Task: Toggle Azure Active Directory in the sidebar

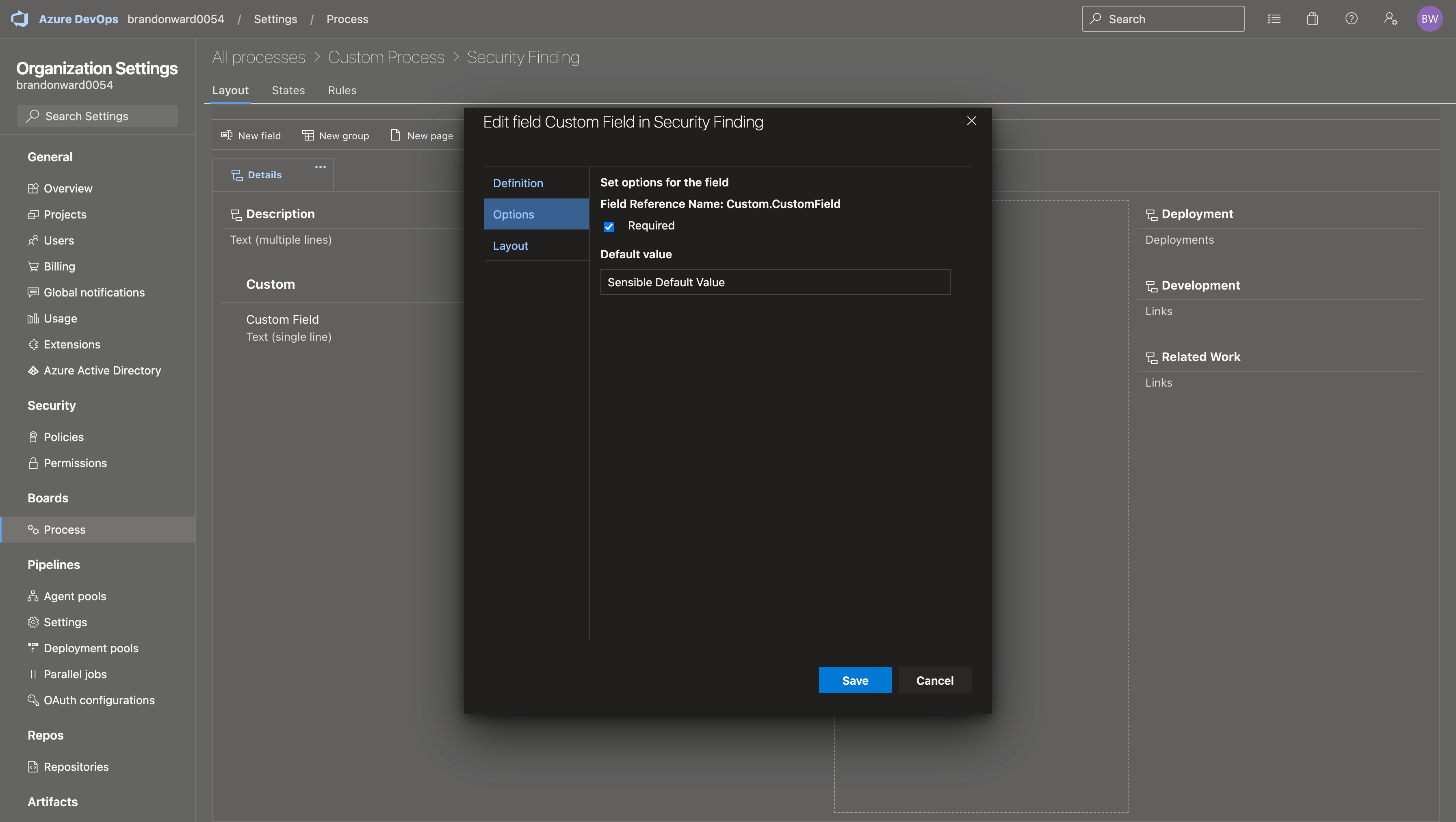Action: click(102, 370)
